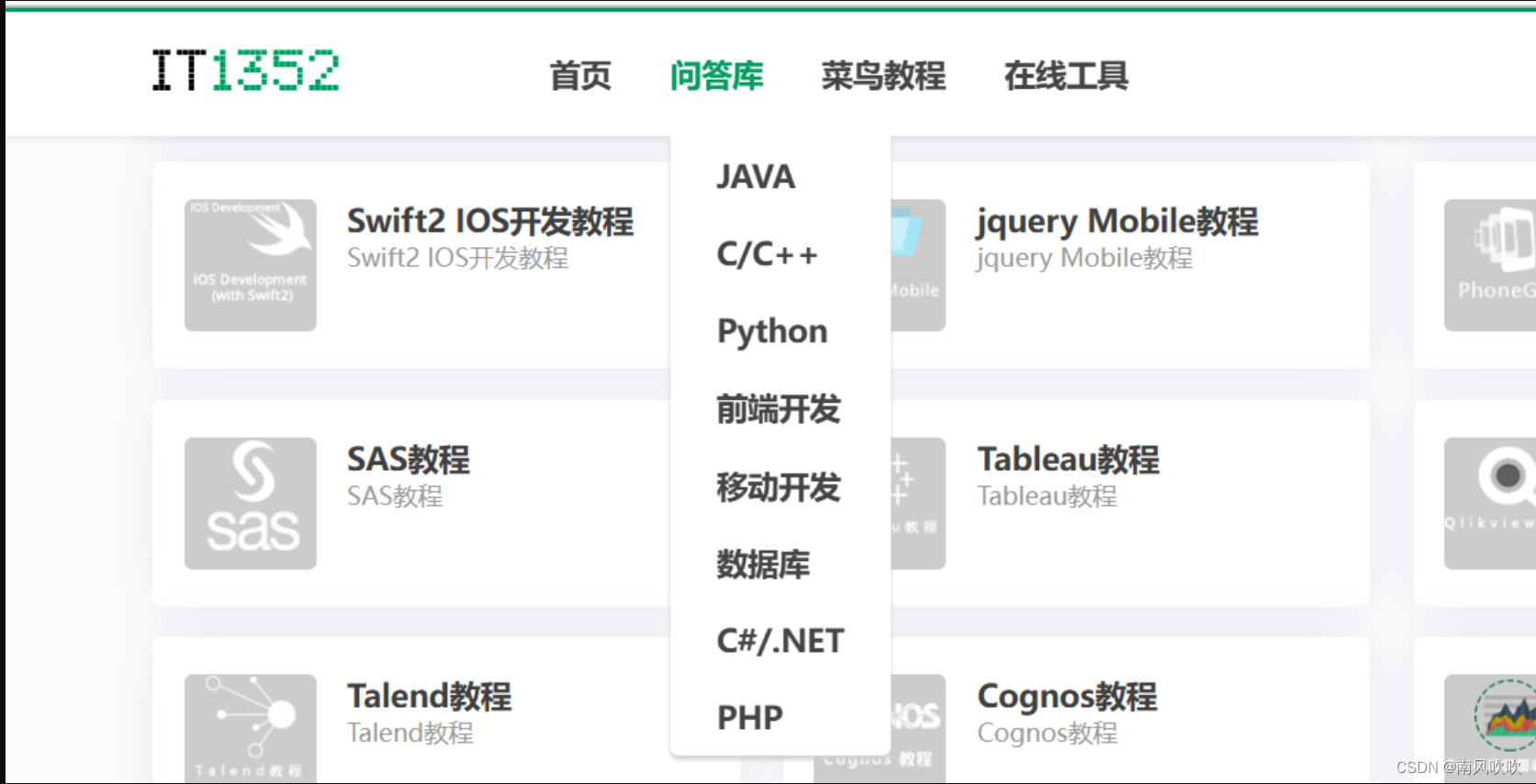1536x784 pixels.
Task: Click the PhoneGap tutorial icon
Action: [x=1490, y=265]
